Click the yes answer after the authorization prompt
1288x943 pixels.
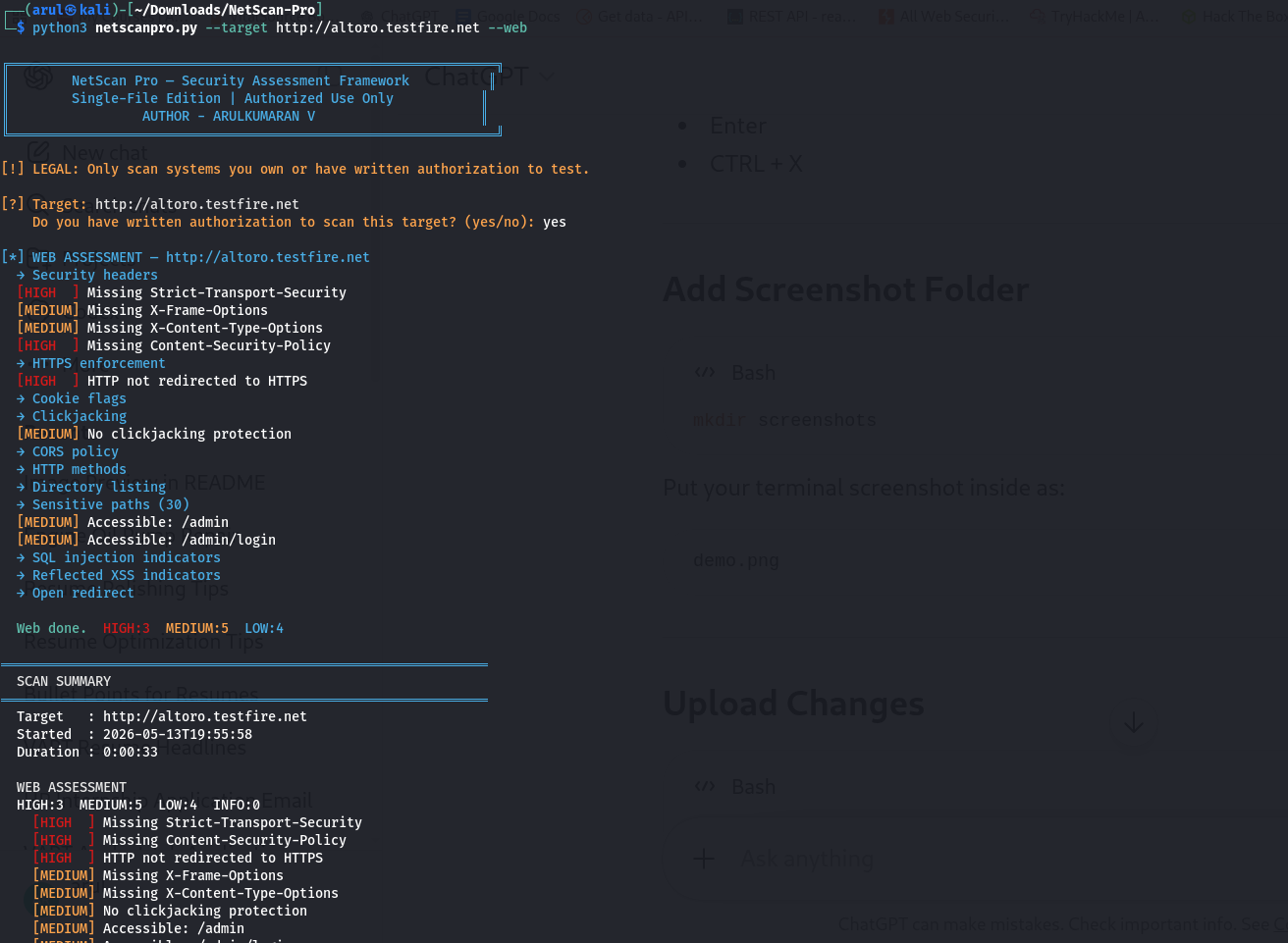[555, 222]
